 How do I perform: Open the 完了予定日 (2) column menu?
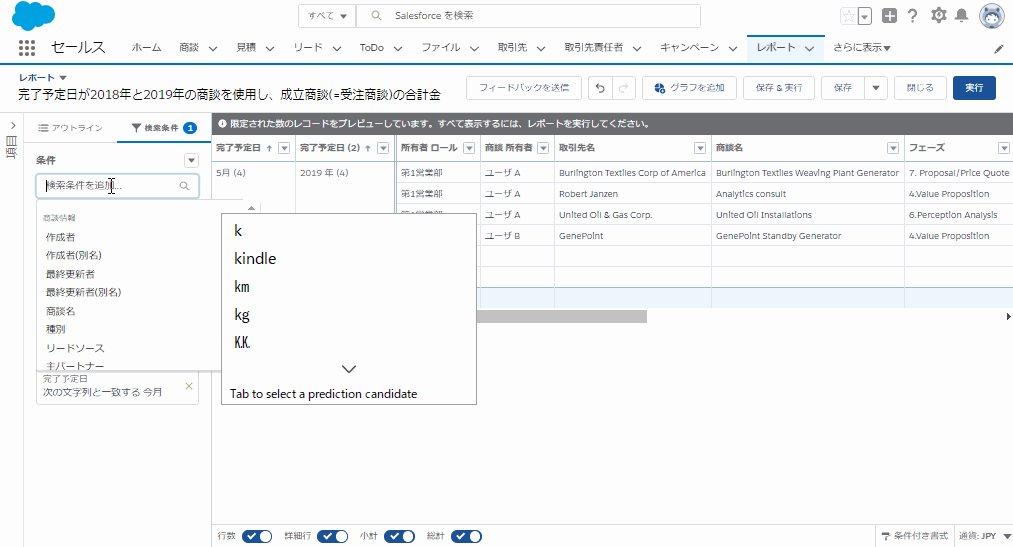[383, 148]
